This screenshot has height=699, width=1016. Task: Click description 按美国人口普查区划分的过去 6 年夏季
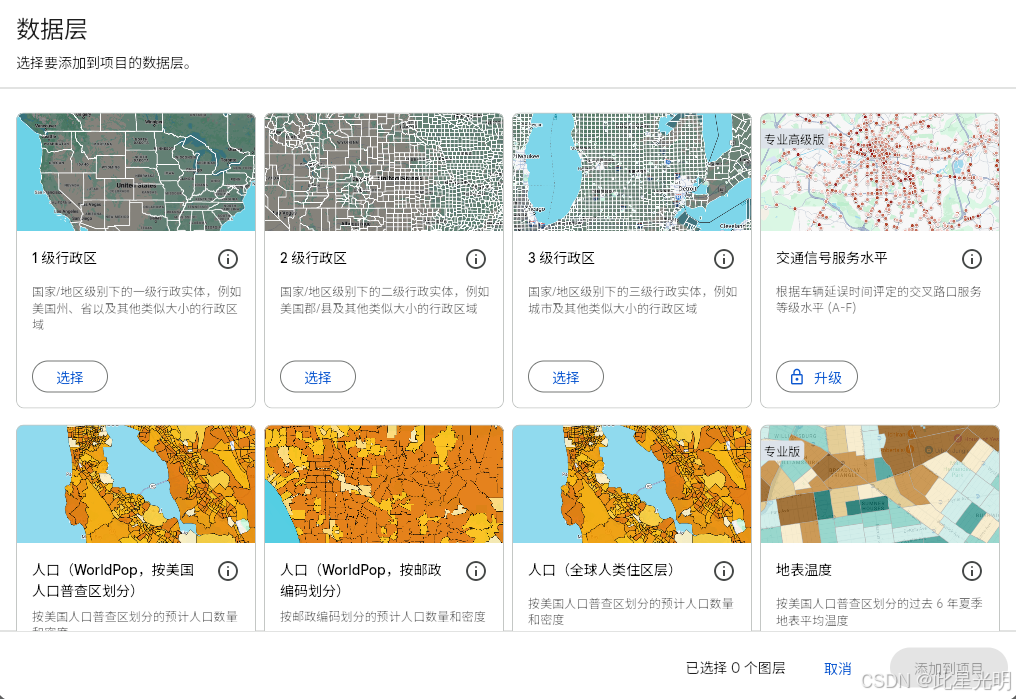point(879,612)
